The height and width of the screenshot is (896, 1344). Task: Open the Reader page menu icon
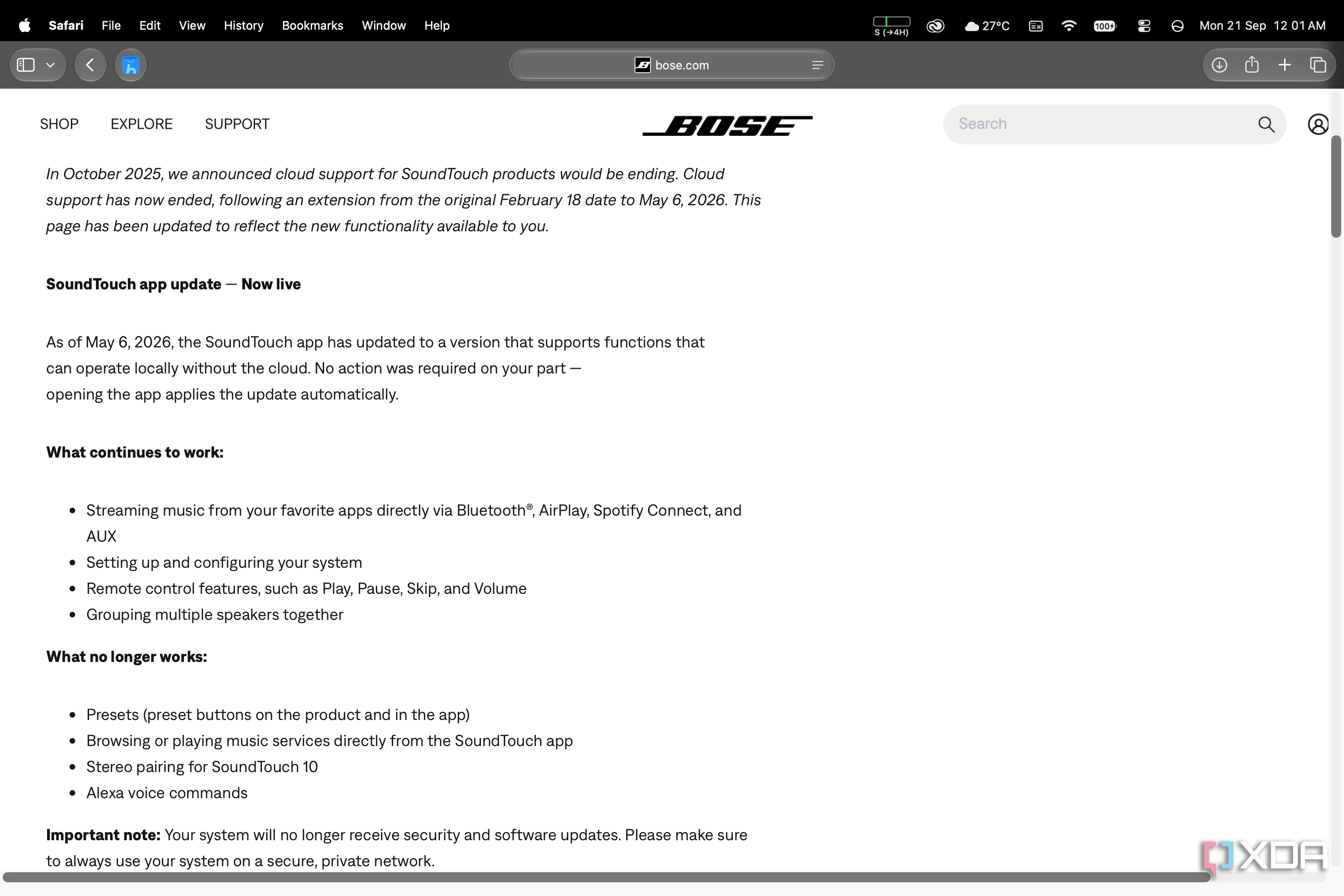pos(818,65)
